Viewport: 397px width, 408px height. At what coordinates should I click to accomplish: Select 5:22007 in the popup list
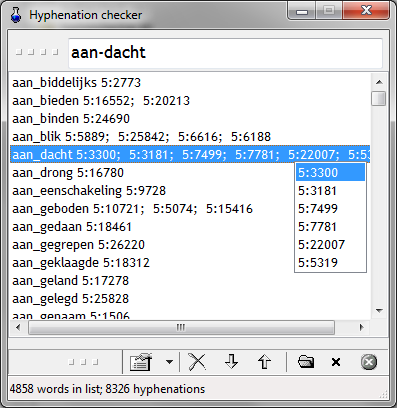tap(330, 245)
